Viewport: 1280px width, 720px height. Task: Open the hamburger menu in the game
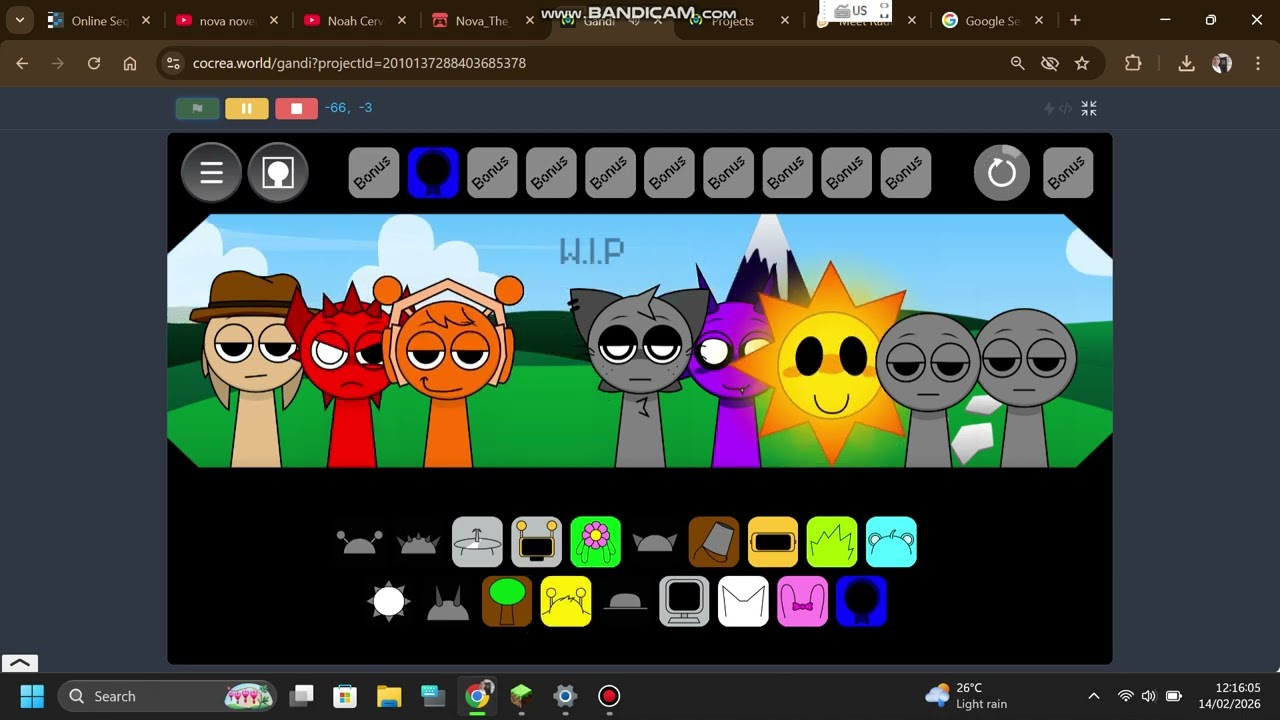211,173
